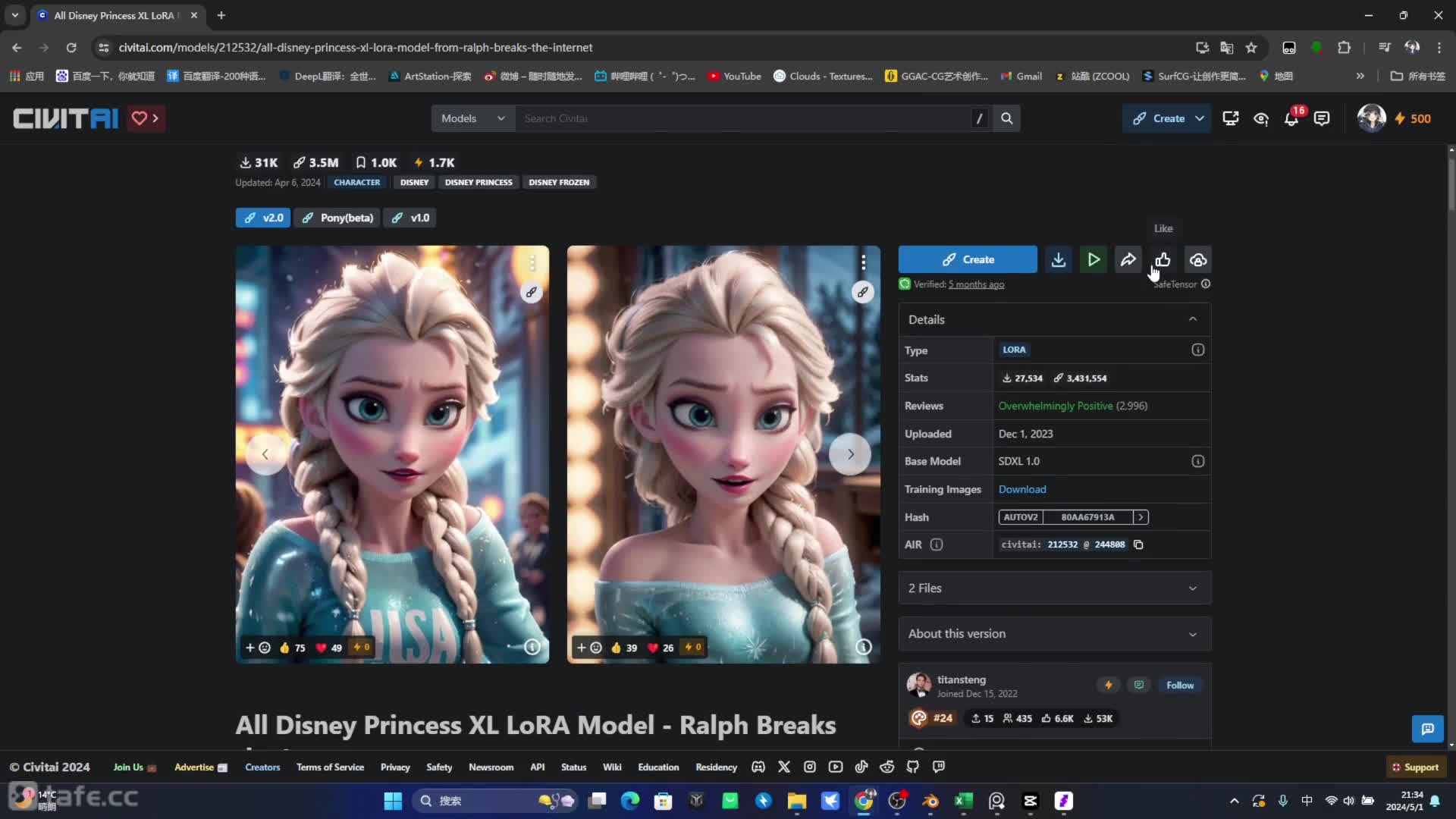Show info about LORA type
The image size is (1456, 819).
coord(1198,350)
